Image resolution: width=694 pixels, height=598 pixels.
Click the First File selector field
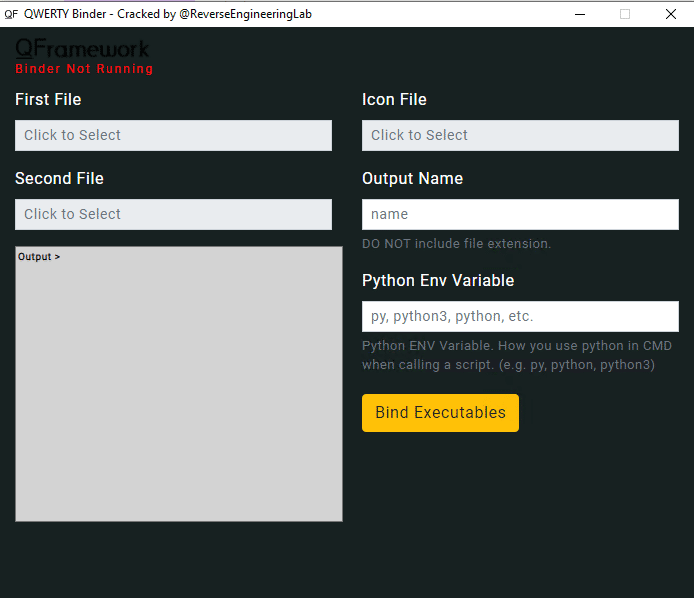click(173, 135)
